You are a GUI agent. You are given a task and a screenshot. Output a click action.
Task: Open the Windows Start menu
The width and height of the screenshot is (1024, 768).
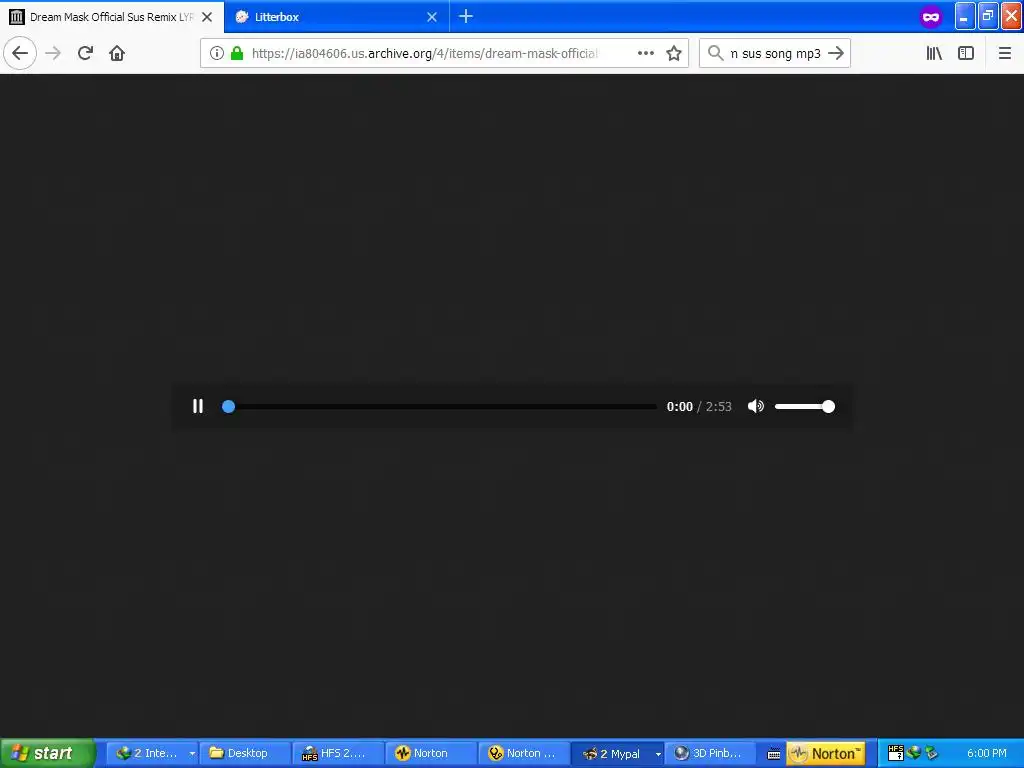[x=48, y=753]
